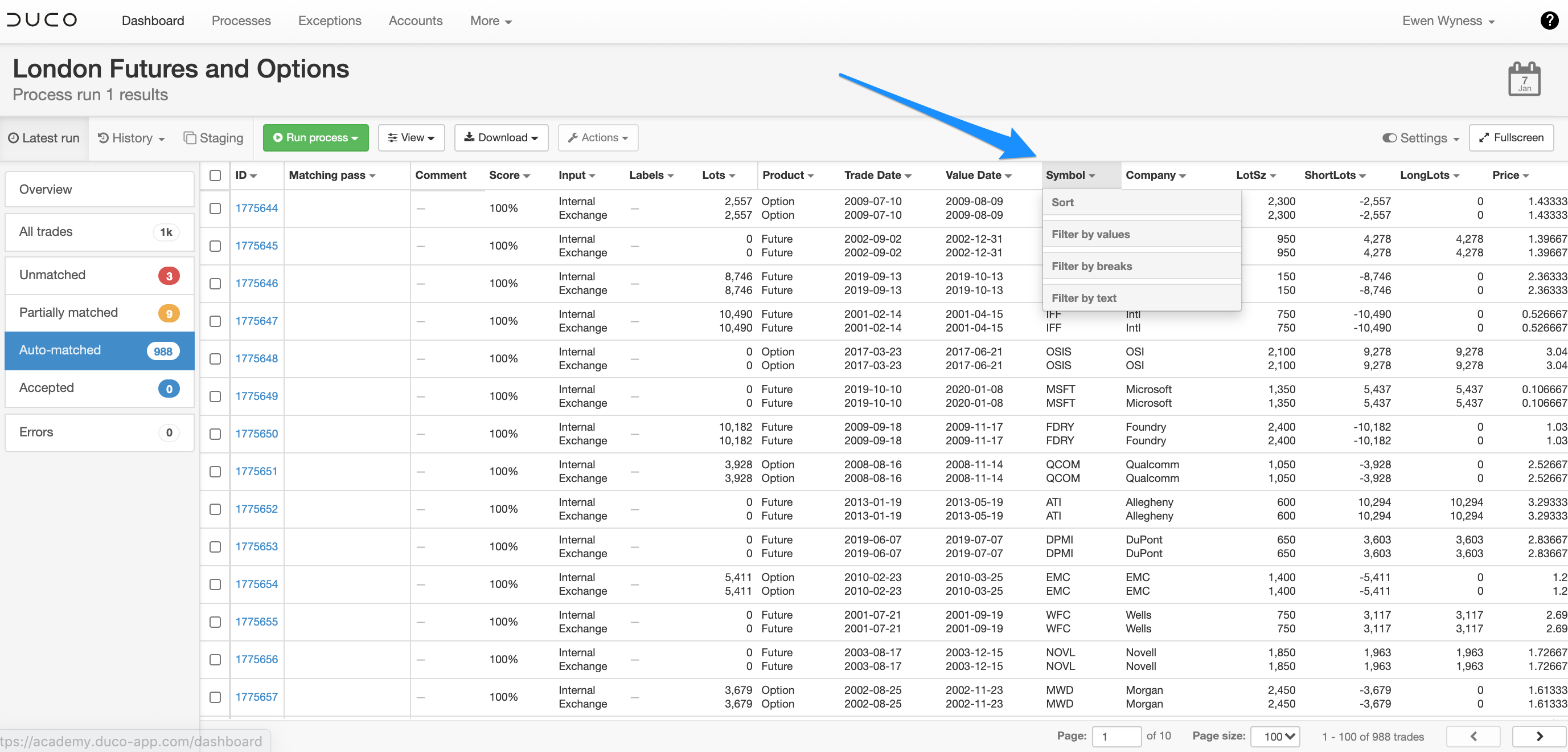Switch to the Latest run tab
Screen dimensions: 1568x752
click(44, 138)
